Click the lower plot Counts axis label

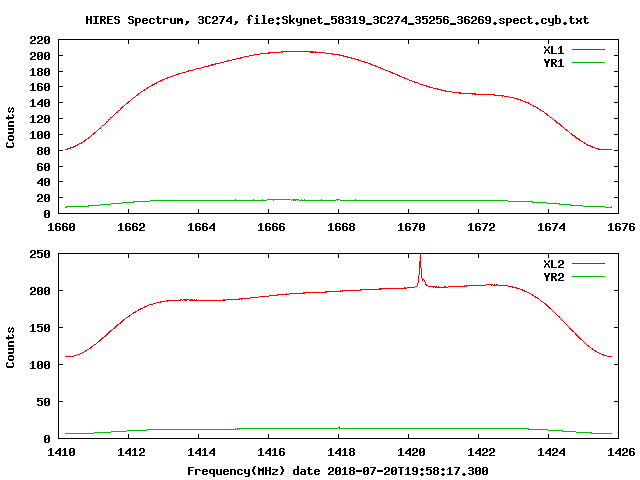10,347
